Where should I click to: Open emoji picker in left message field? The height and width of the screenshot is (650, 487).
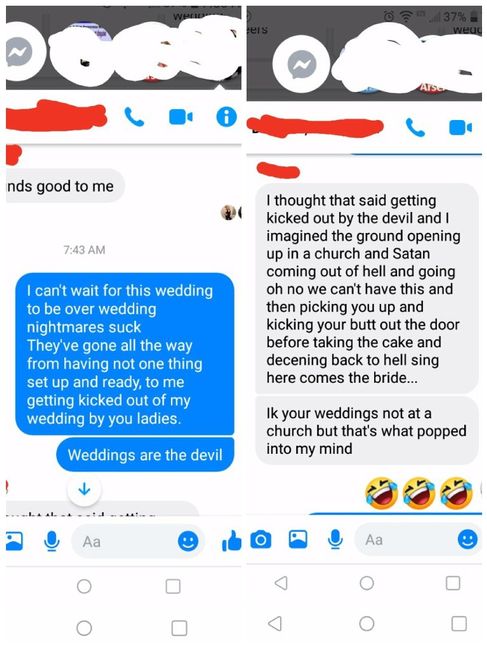188,541
